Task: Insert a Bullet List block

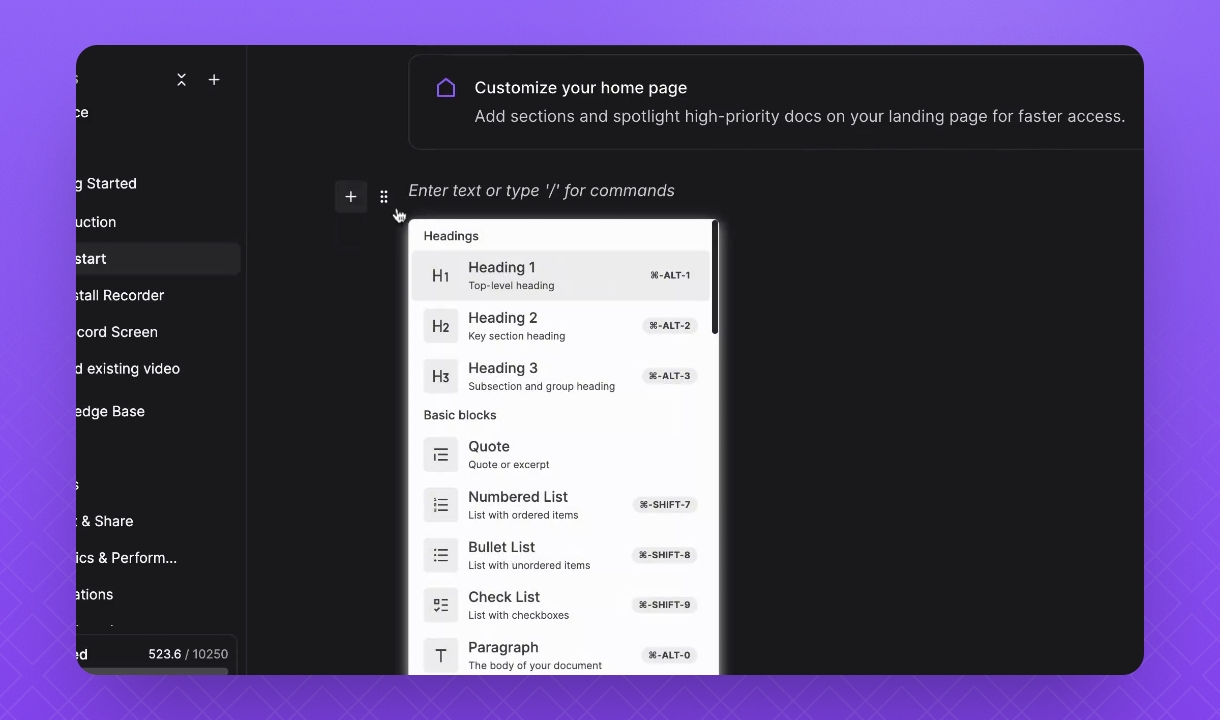Action: tap(560, 555)
